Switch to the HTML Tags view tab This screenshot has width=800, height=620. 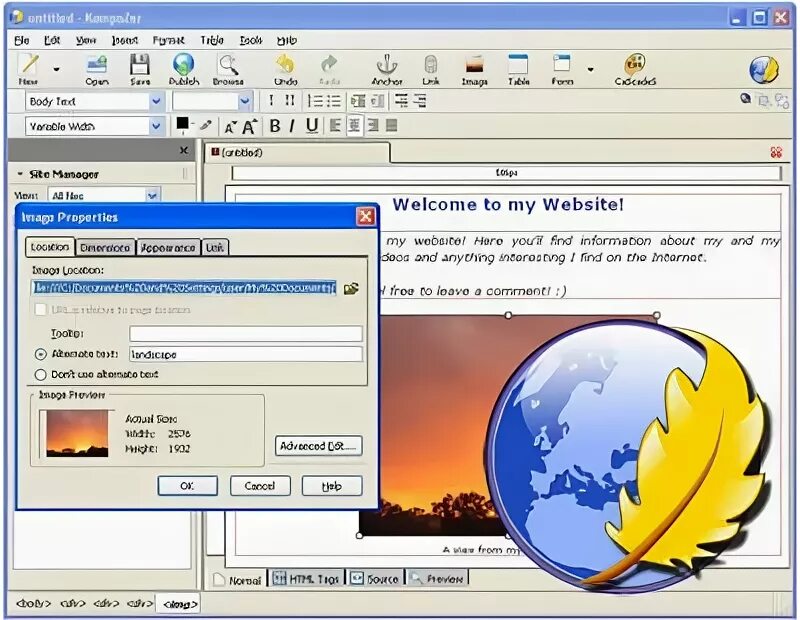pos(307,579)
